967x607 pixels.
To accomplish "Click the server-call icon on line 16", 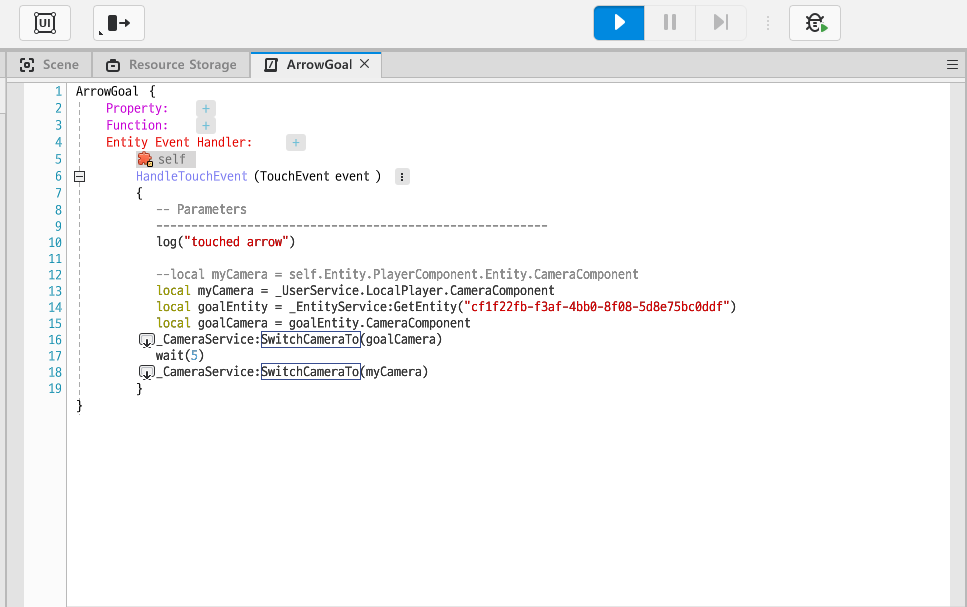I will (x=147, y=340).
